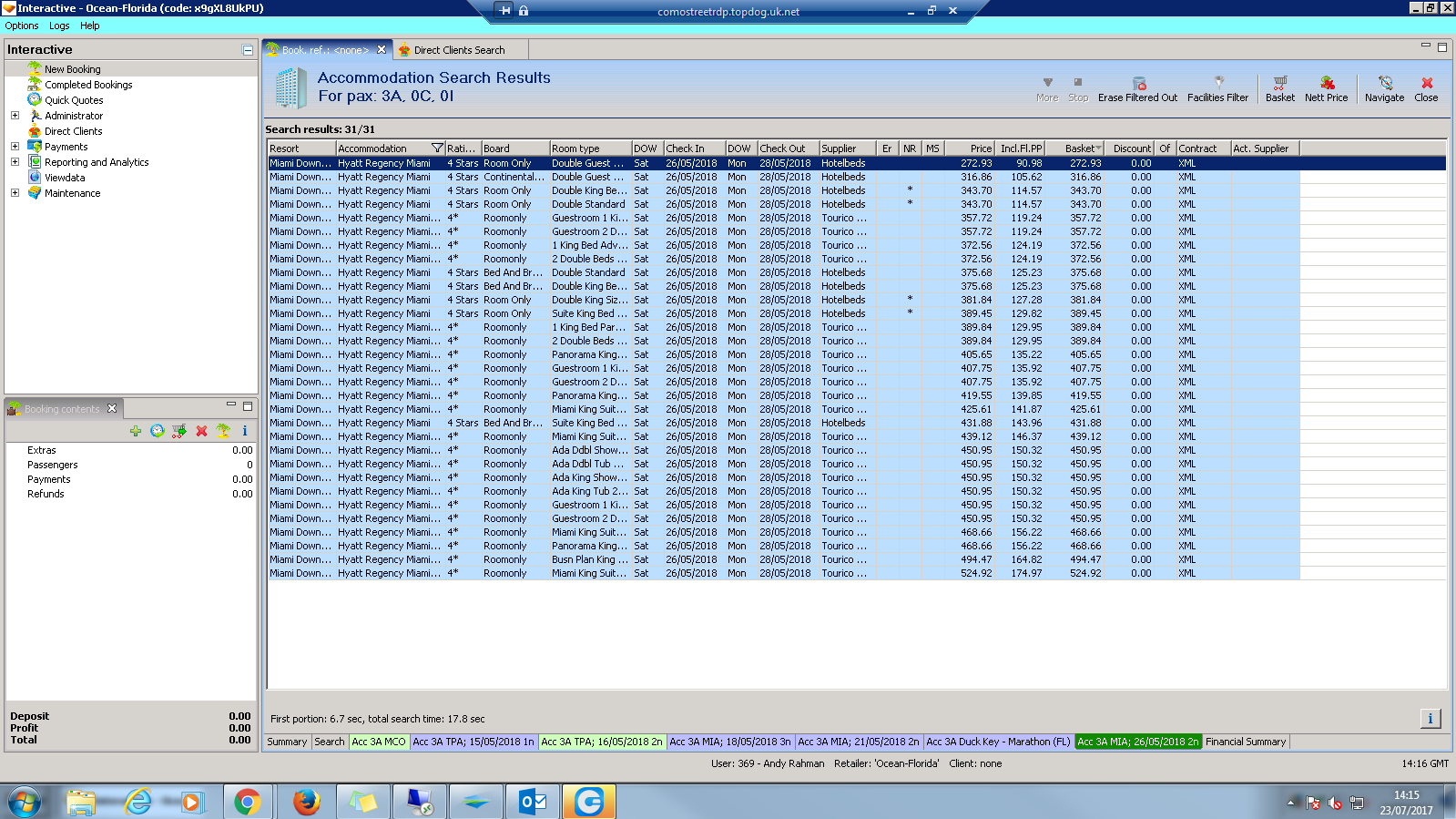Expand the Reporting and Analytics node
This screenshot has height=819, width=1456.
click(x=15, y=162)
